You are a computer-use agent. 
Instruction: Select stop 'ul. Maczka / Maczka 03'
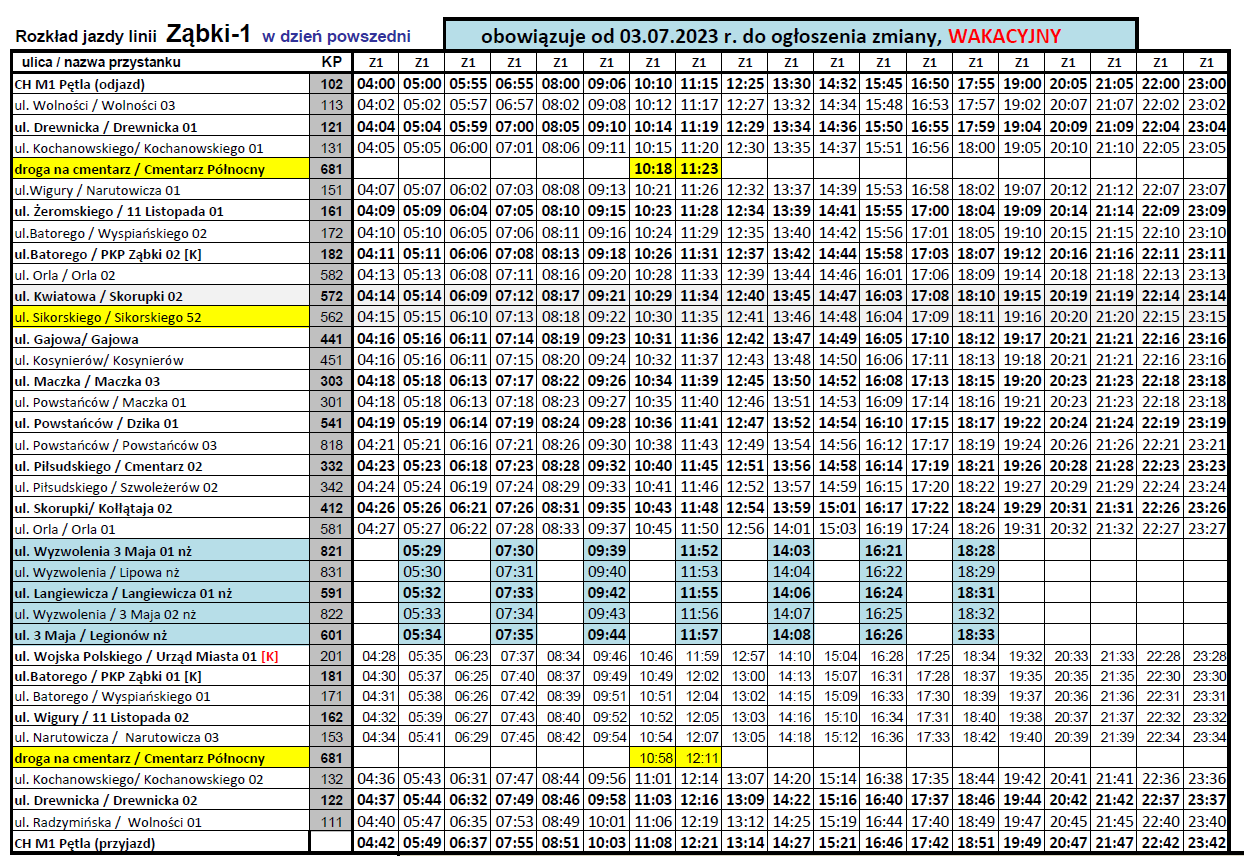(87, 380)
